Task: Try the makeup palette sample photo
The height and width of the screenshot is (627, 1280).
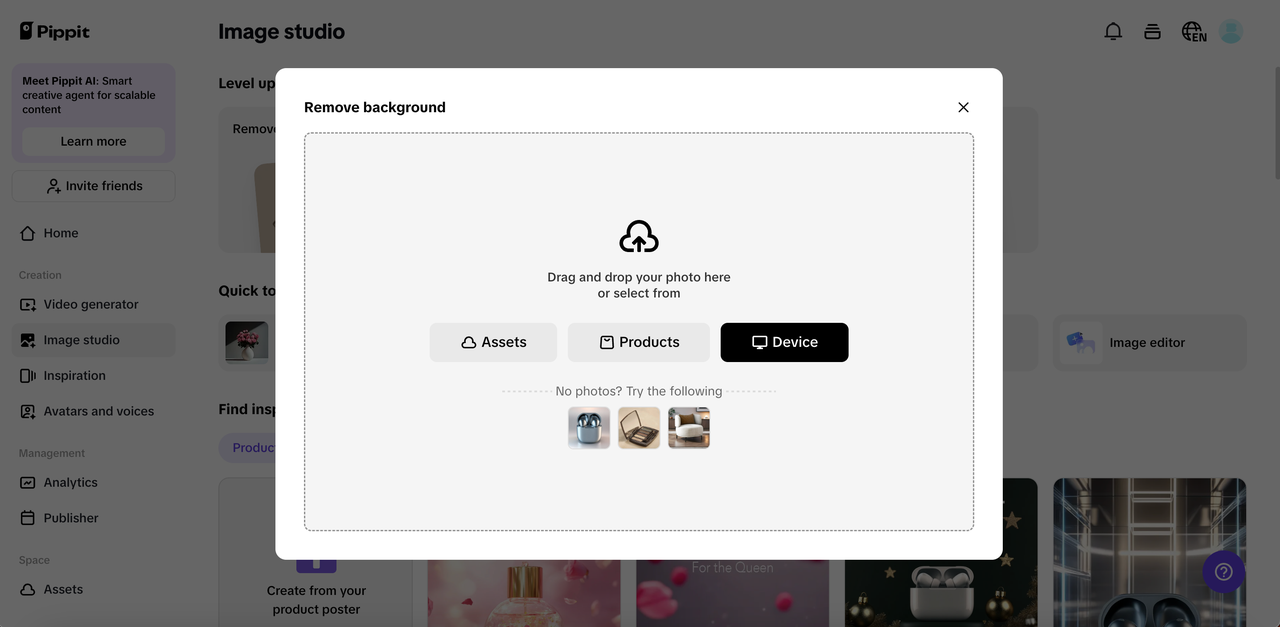Action: [639, 428]
